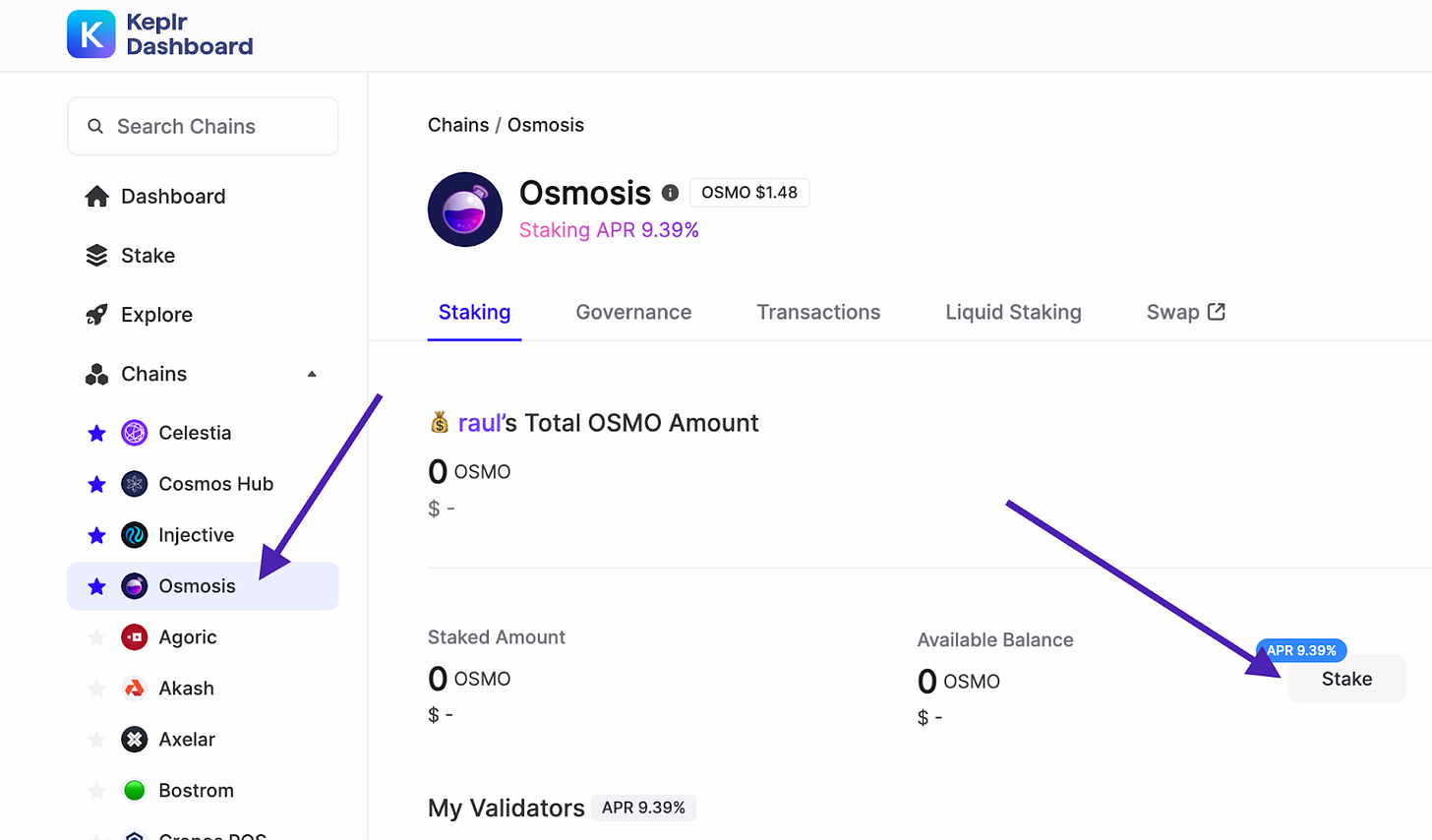The height and width of the screenshot is (840, 1432).
Task: Click the Osmosis breadcrumb
Action: pyautogui.click(x=546, y=125)
